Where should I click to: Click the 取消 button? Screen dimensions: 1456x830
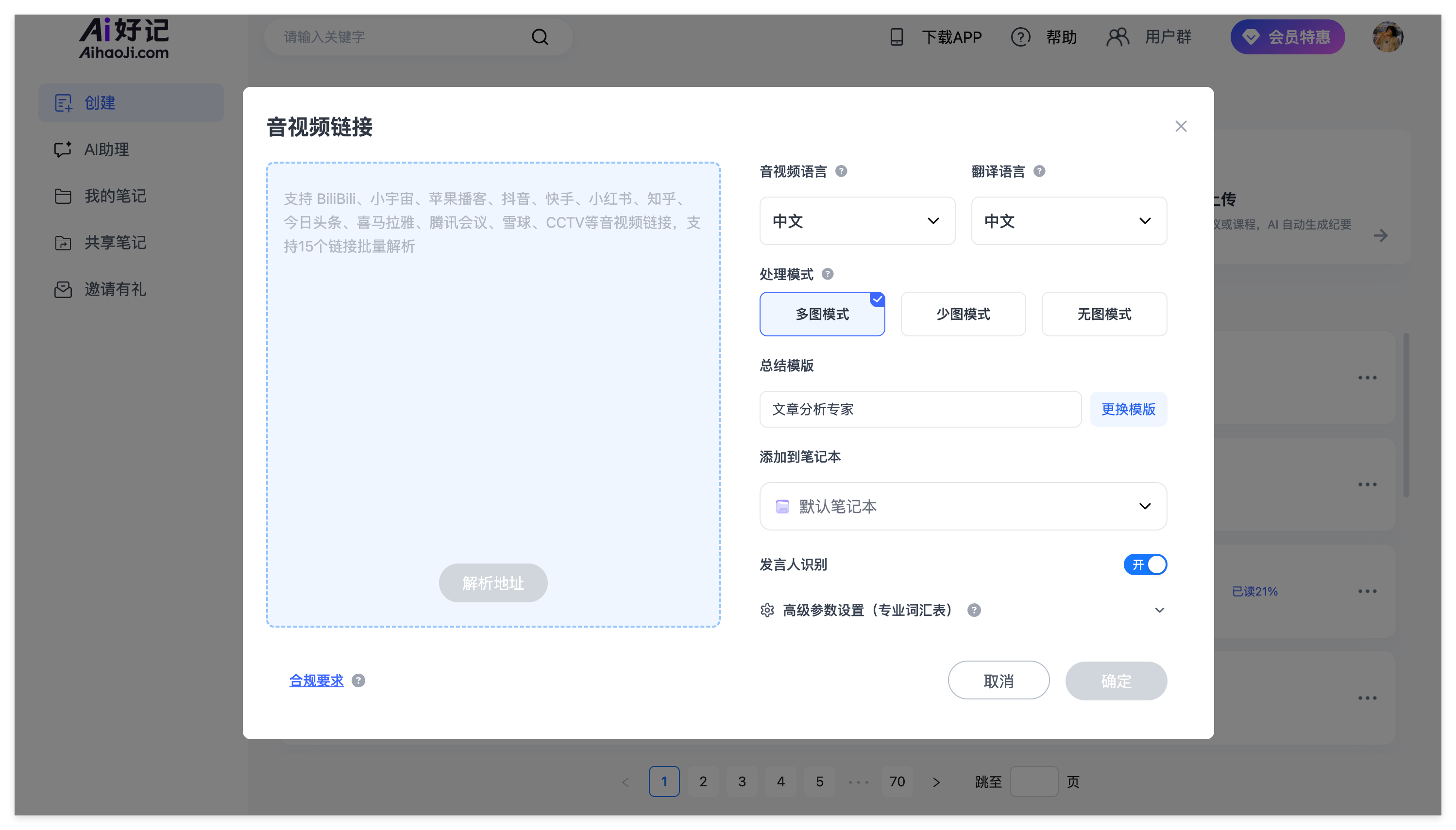pyautogui.click(x=998, y=681)
